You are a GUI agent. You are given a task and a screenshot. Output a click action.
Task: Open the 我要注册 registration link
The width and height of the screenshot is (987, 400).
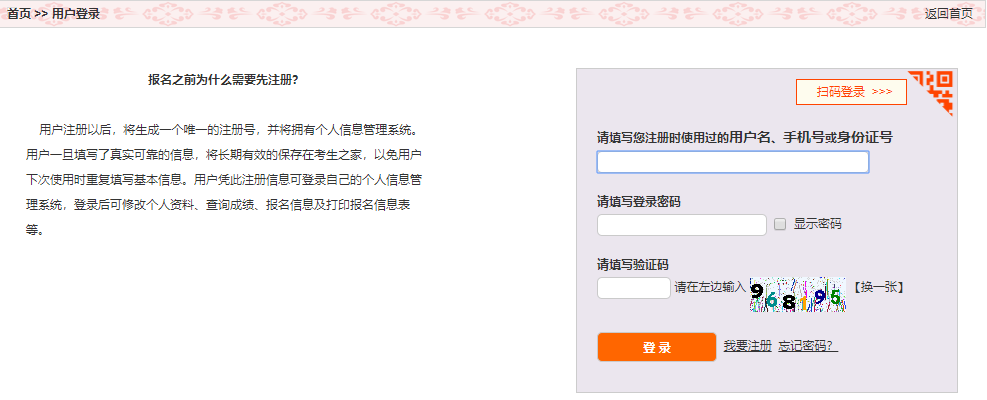[747, 346]
